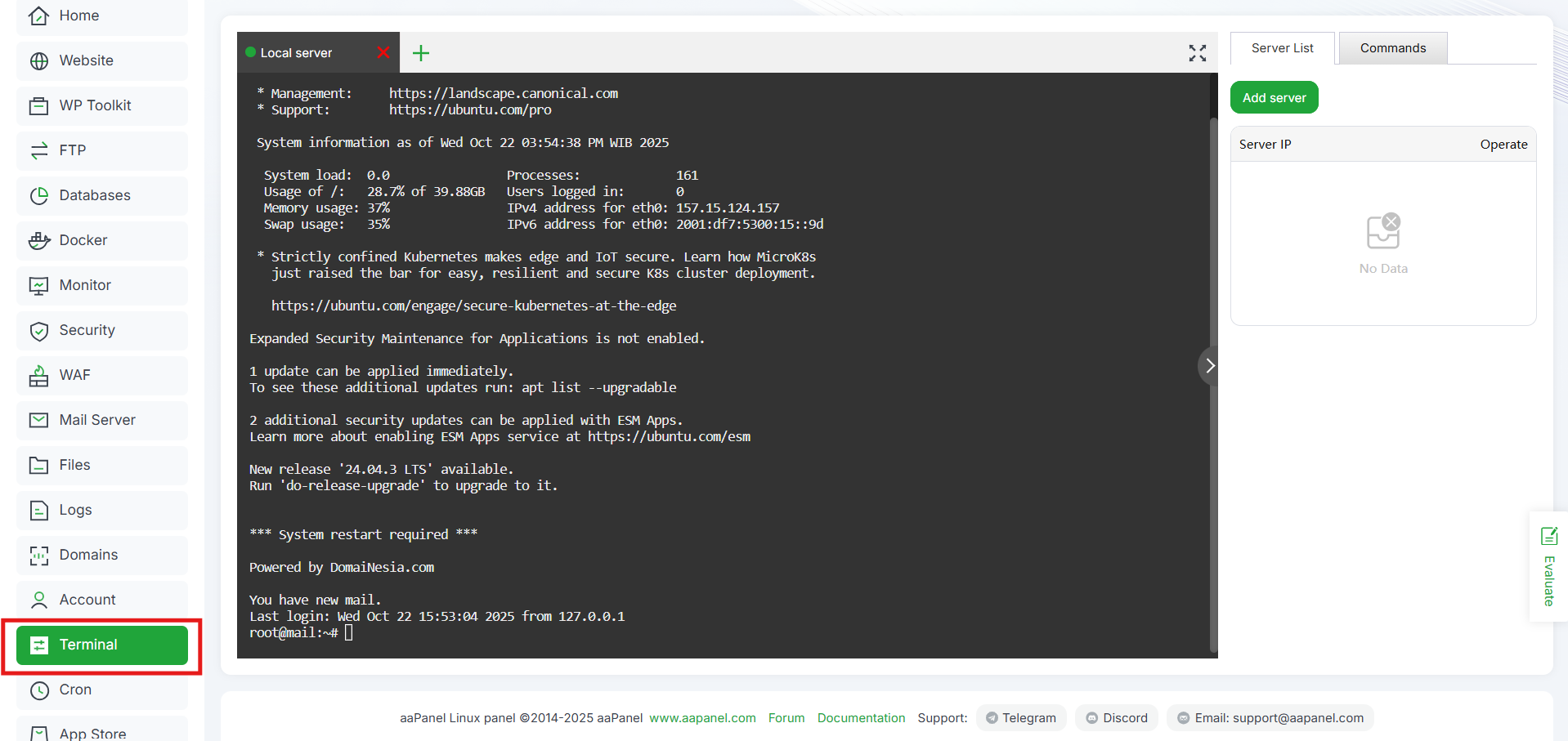The image size is (1568, 741).
Task: Click the Server IP column header
Action: coord(1265,144)
